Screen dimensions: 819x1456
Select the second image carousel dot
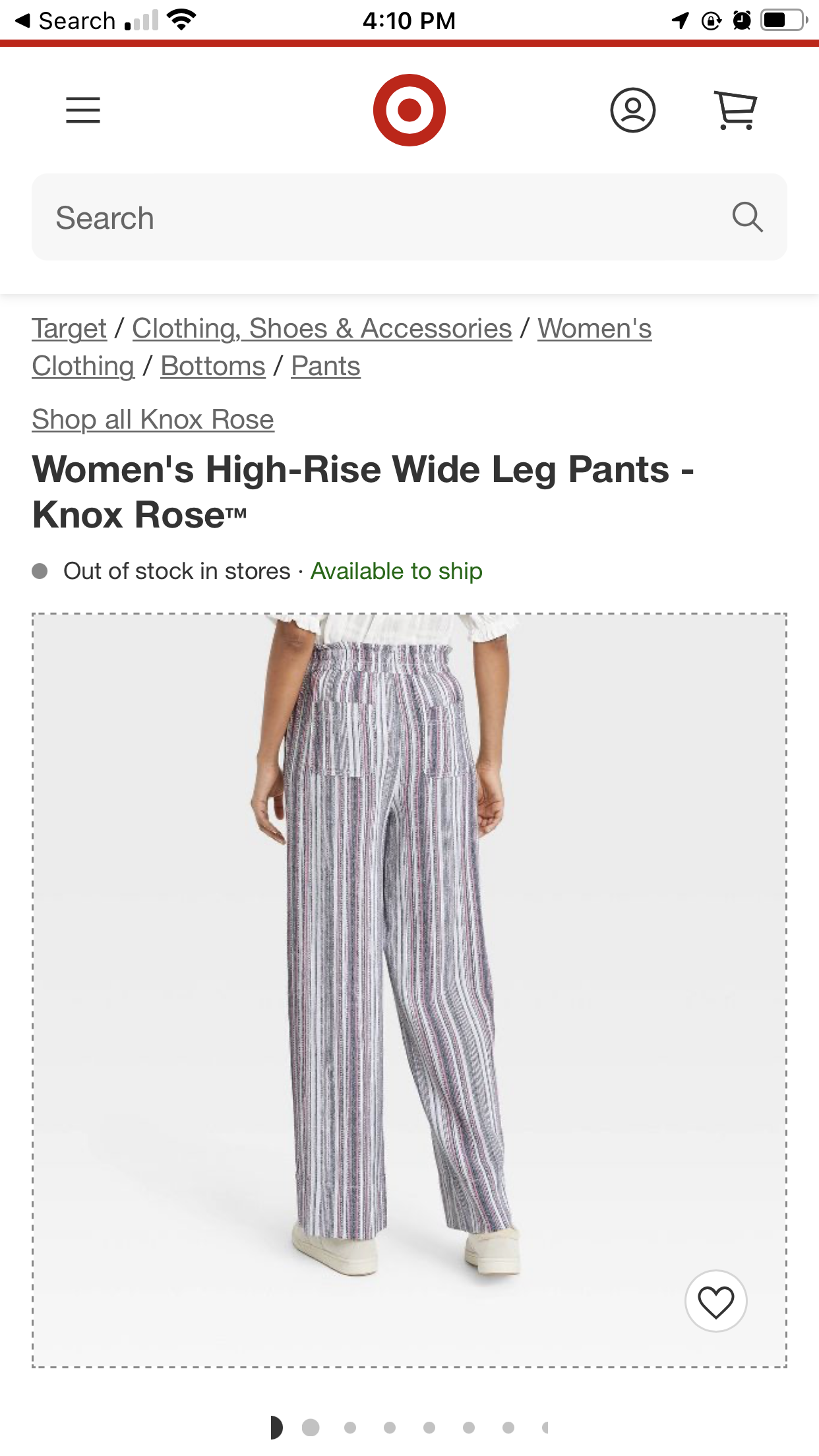pos(311,1428)
